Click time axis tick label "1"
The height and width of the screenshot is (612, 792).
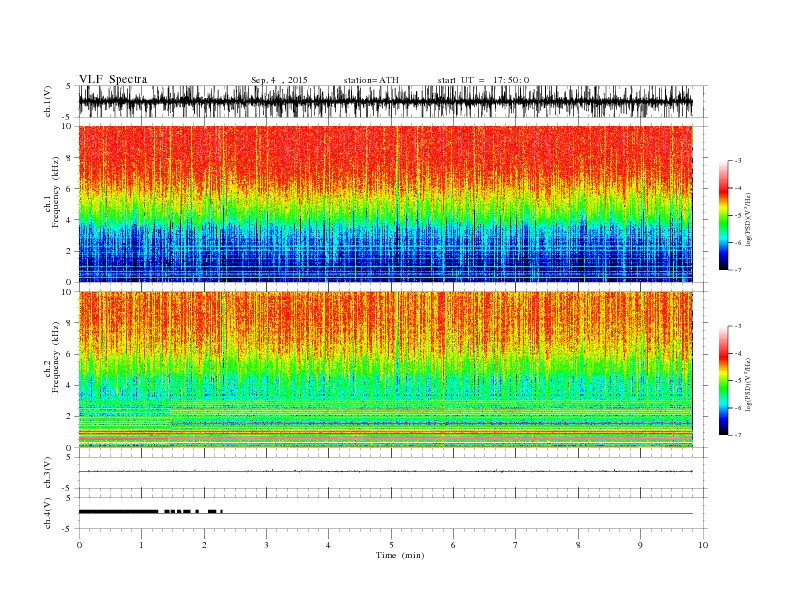tap(141, 545)
